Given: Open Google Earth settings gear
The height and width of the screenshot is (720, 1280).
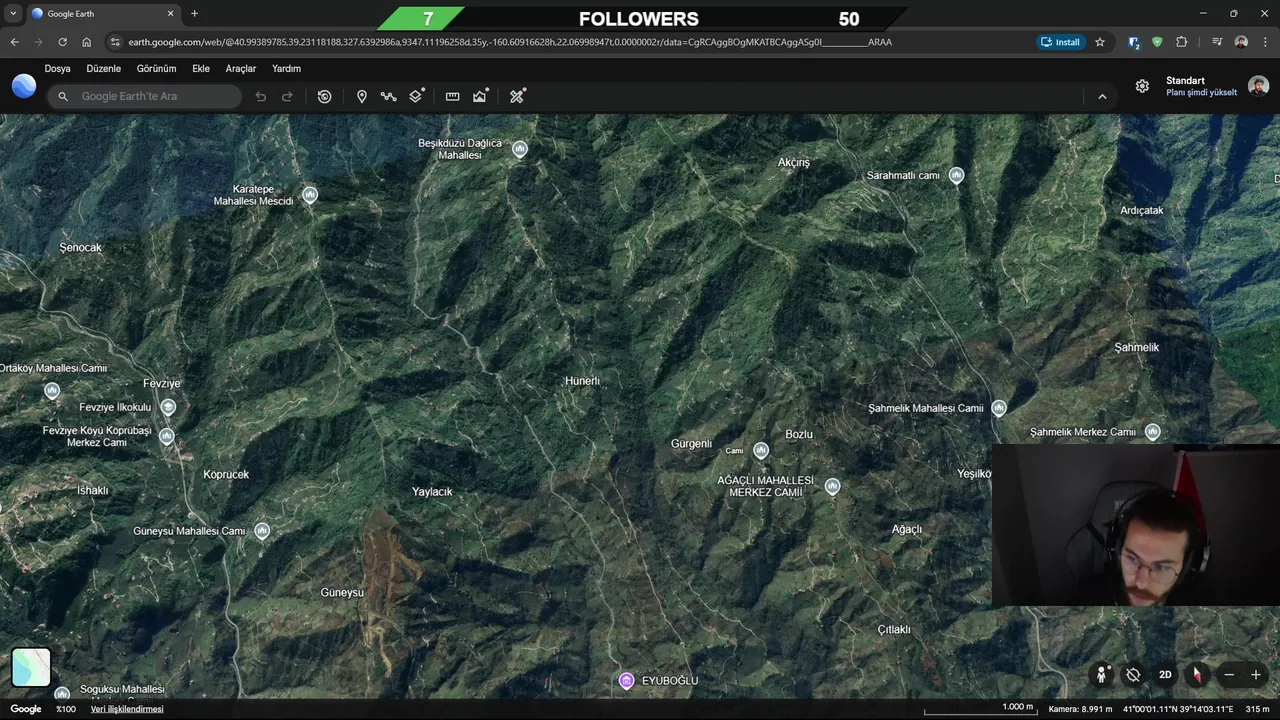Looking at the screenshot, I should (1142, 86).
